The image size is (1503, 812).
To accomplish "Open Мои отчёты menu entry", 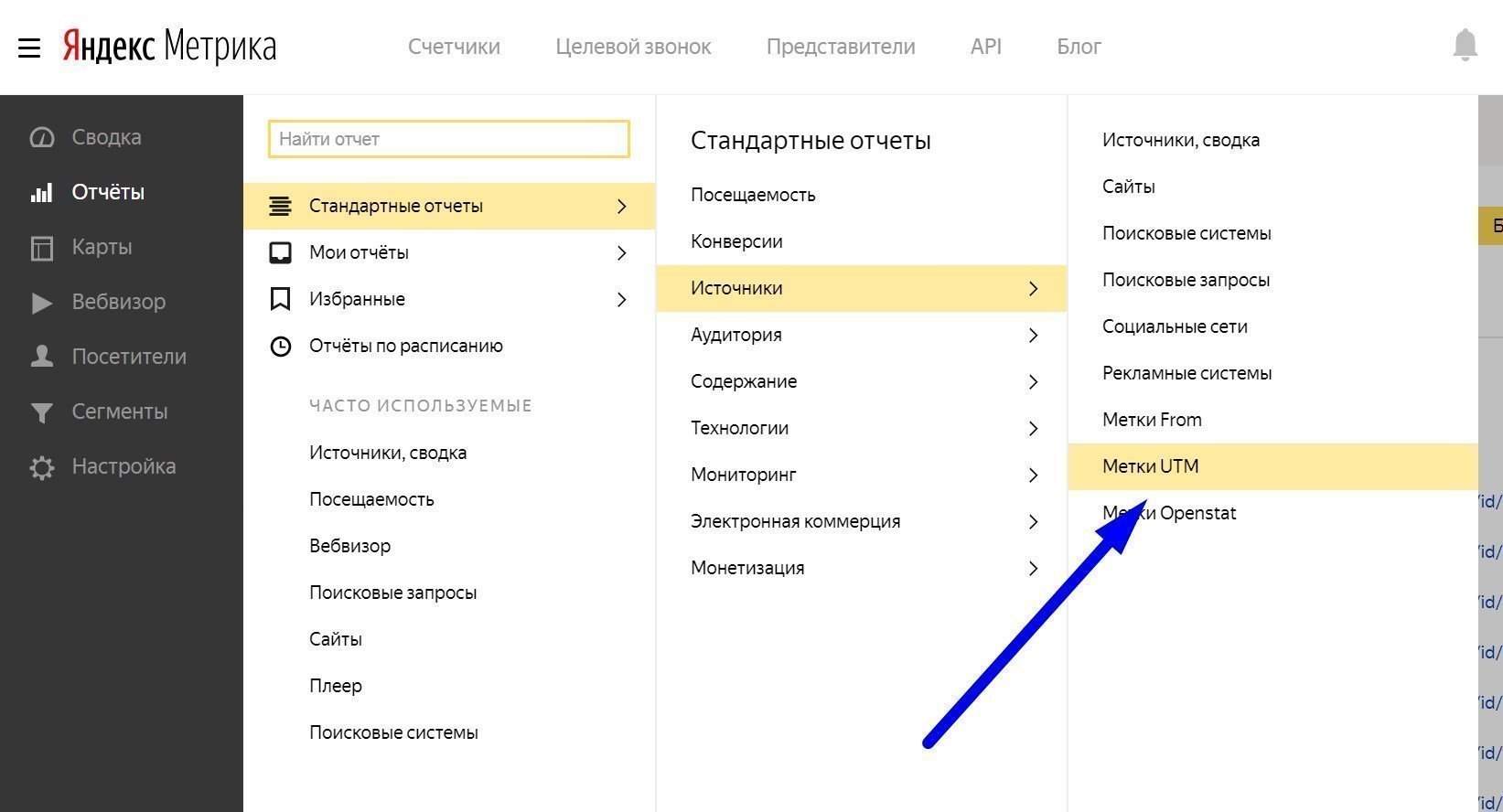I will pyautogui.click(x=449, y=252).
